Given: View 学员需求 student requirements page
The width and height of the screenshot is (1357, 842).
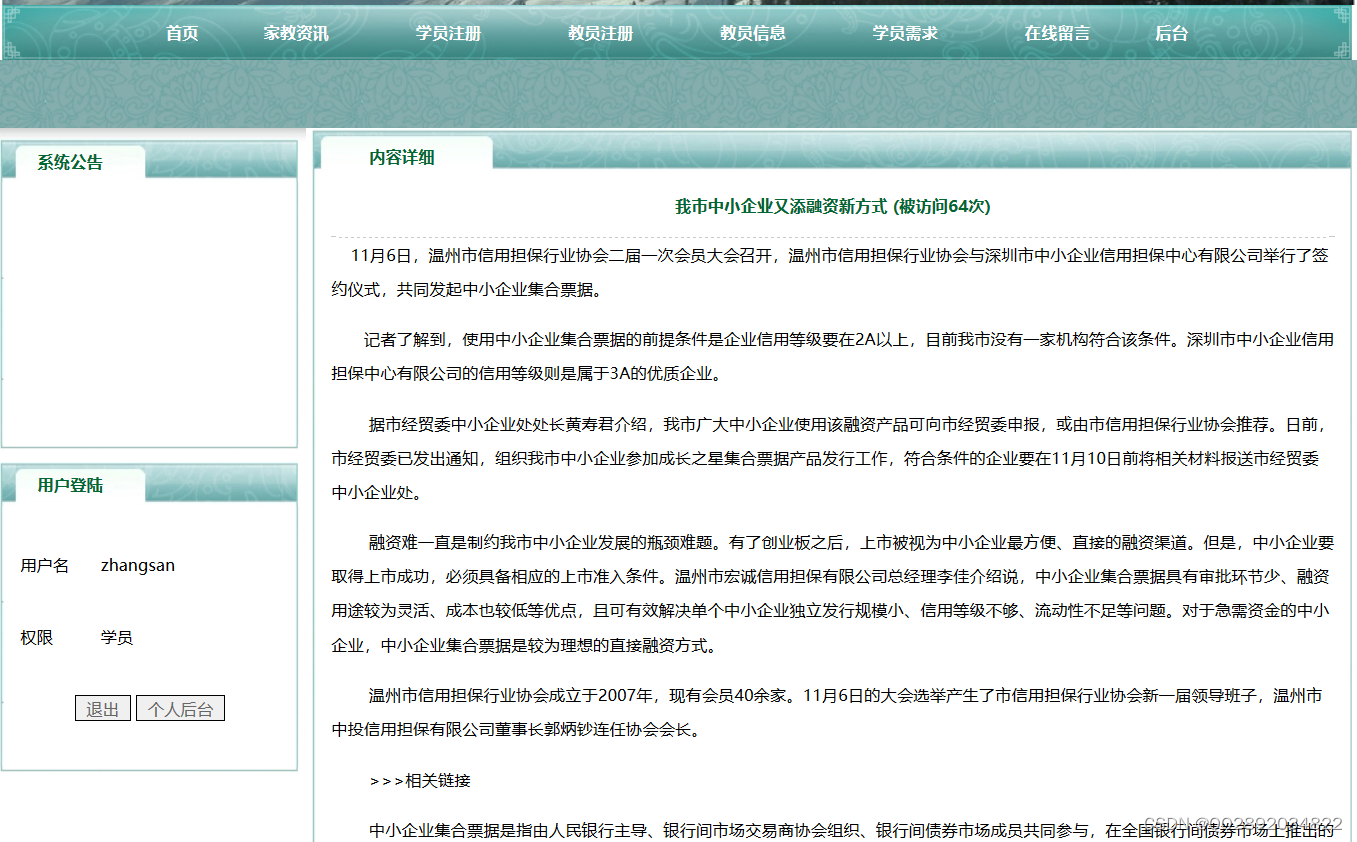Looking at the screenshot, I should point(904,32).
